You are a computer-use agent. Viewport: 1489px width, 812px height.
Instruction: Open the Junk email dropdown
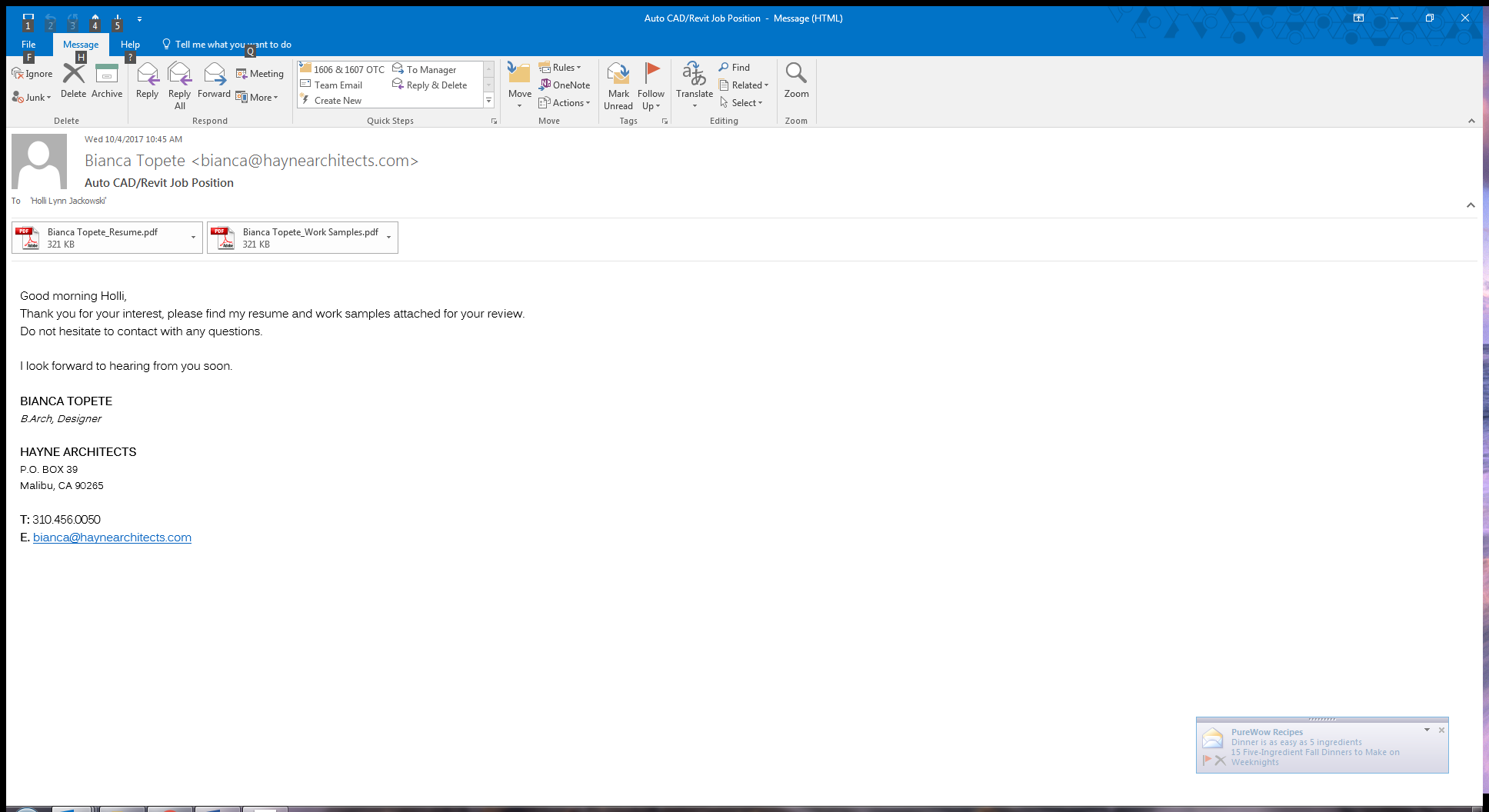(x=32, y=98)
